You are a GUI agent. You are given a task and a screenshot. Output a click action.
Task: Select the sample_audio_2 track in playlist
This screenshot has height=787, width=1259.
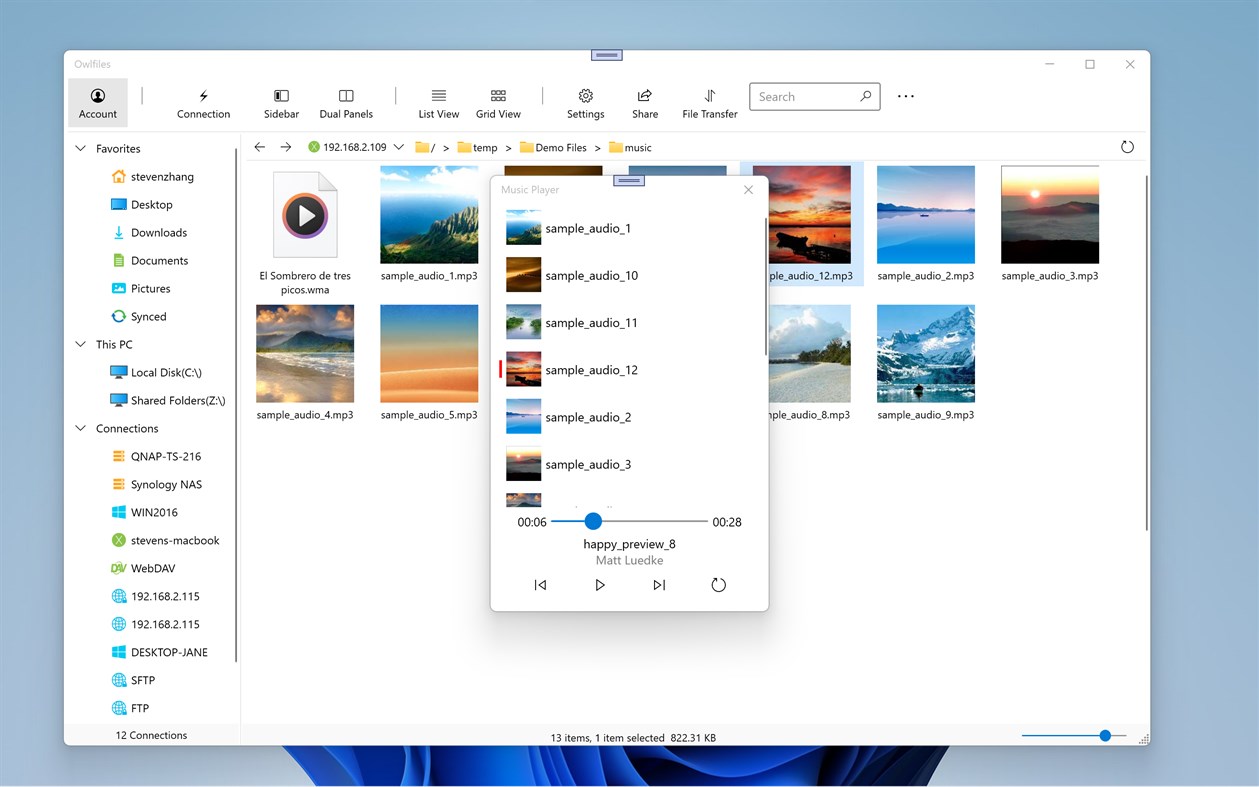click(588, 417)
